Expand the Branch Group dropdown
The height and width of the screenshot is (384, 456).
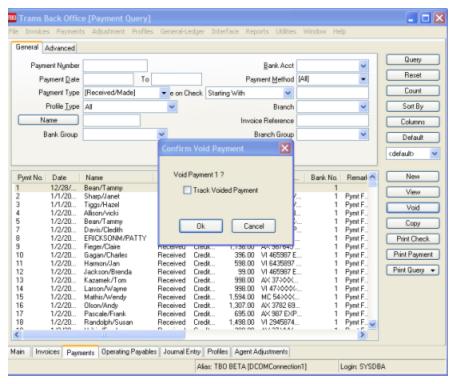click(363, 134)
